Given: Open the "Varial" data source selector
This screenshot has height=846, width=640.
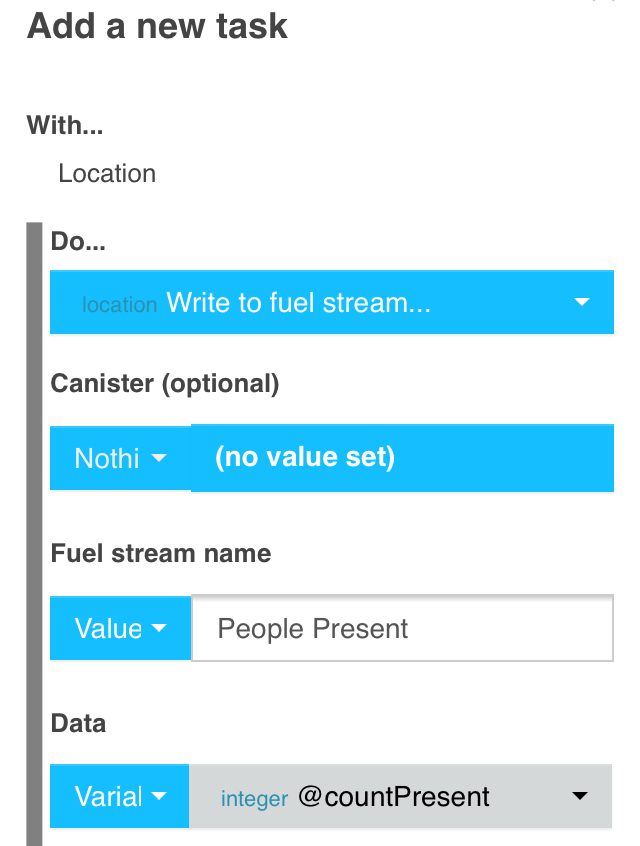Looking at the screenshot, I should (x=119, y=796).
